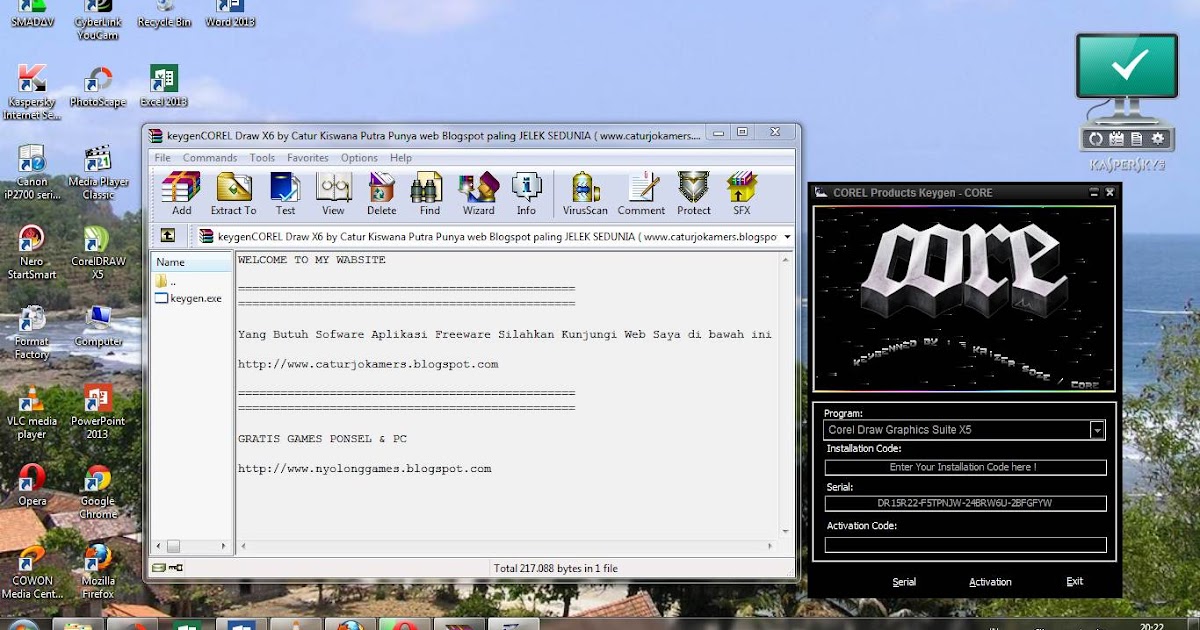Open the File menu in WinRAR
The width and height of the screenshot is (1200, 630).
tap(162, 158)
